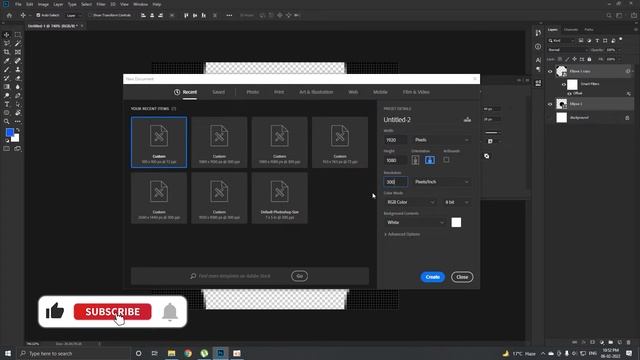Select the Lasso tool
Viewport: 640px width, 360px height.
pyautogui.click(x=7, y=43)
